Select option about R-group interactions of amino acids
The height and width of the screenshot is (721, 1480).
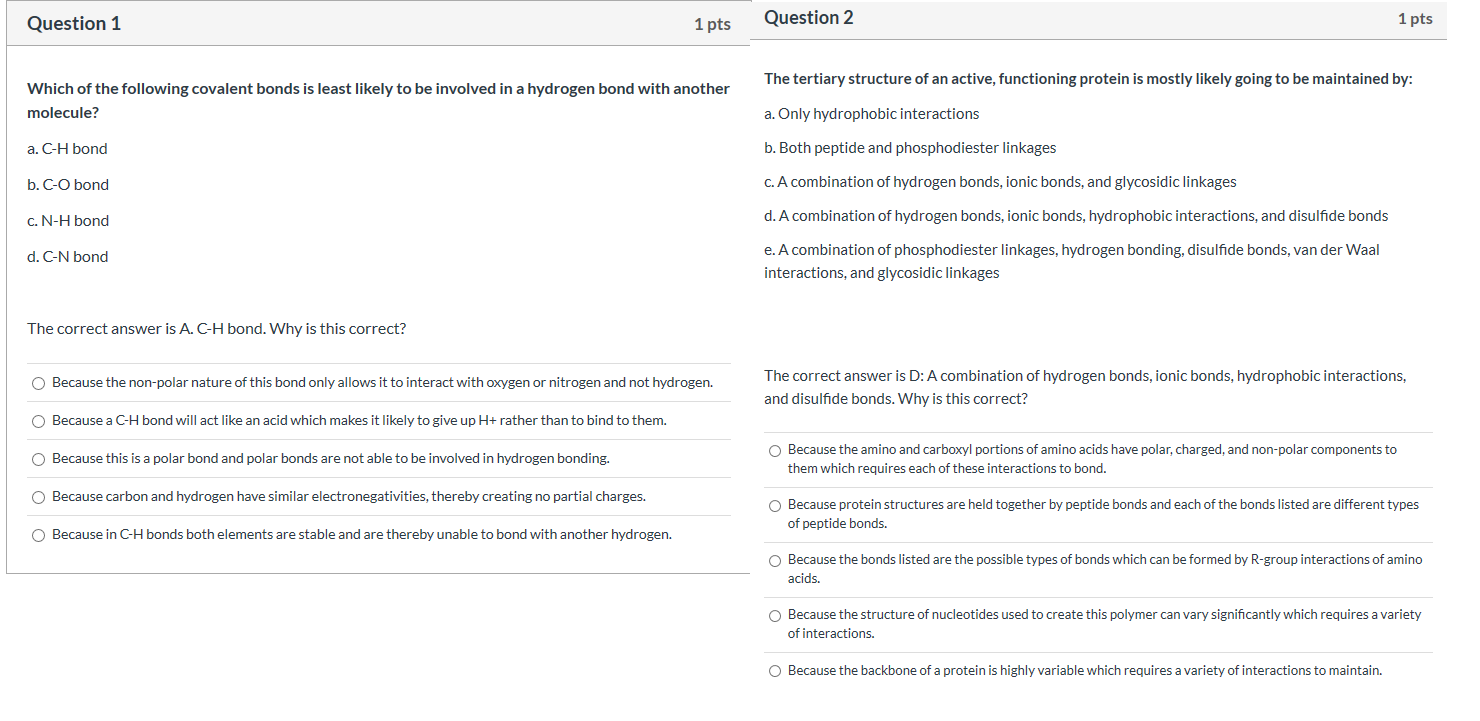click(775, 560)
